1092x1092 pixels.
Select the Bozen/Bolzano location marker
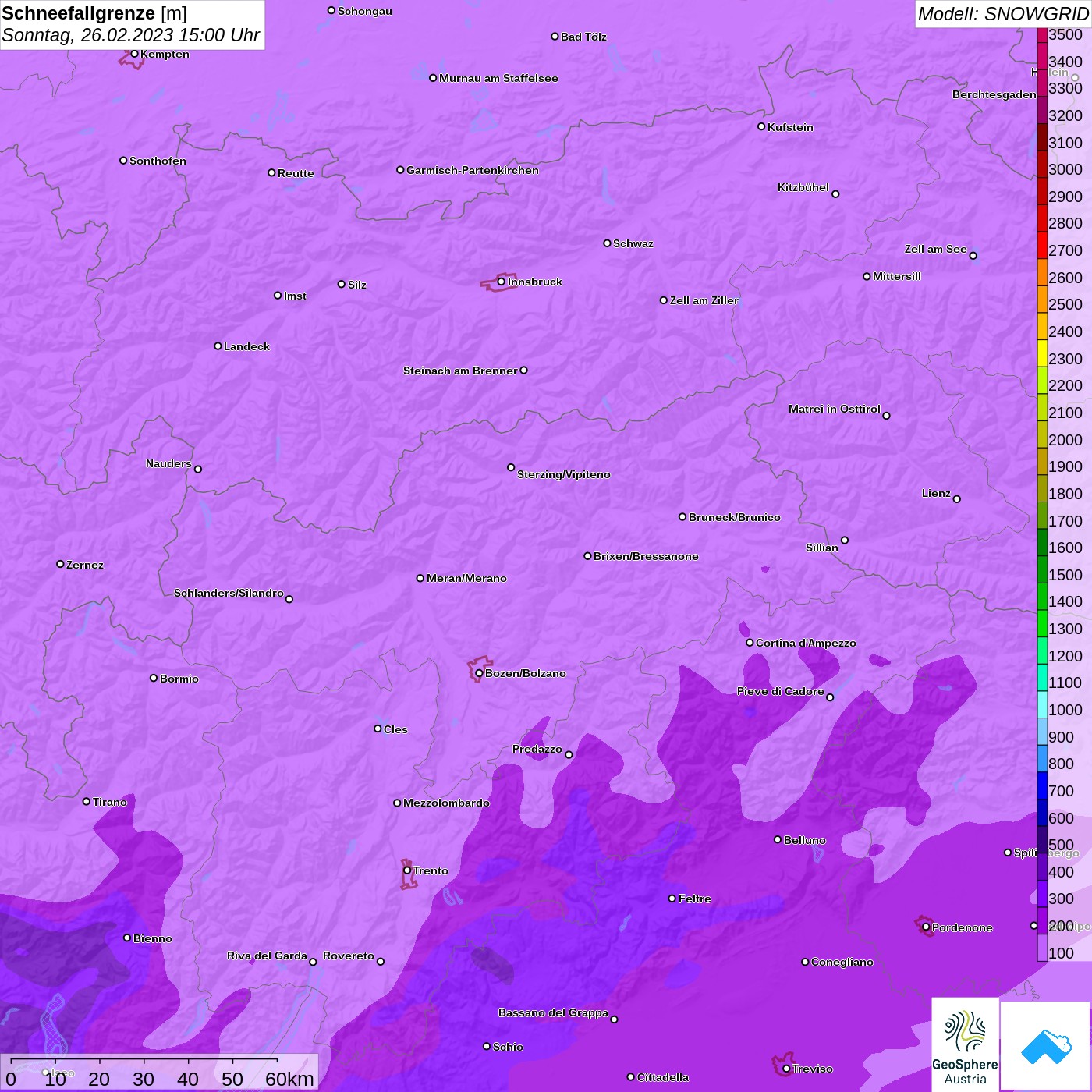(x=479, y=673)
